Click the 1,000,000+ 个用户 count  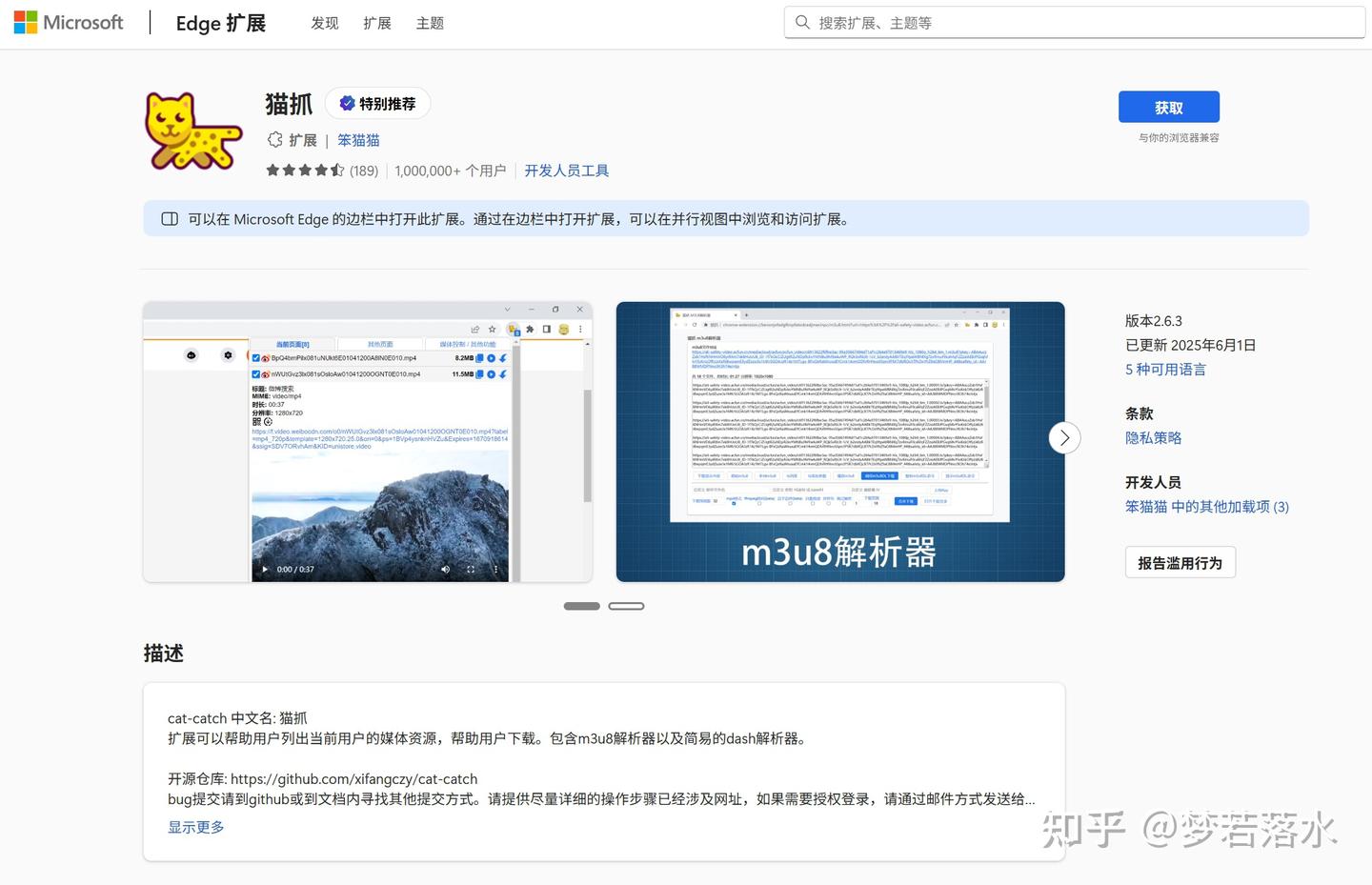tap(451, 171)
